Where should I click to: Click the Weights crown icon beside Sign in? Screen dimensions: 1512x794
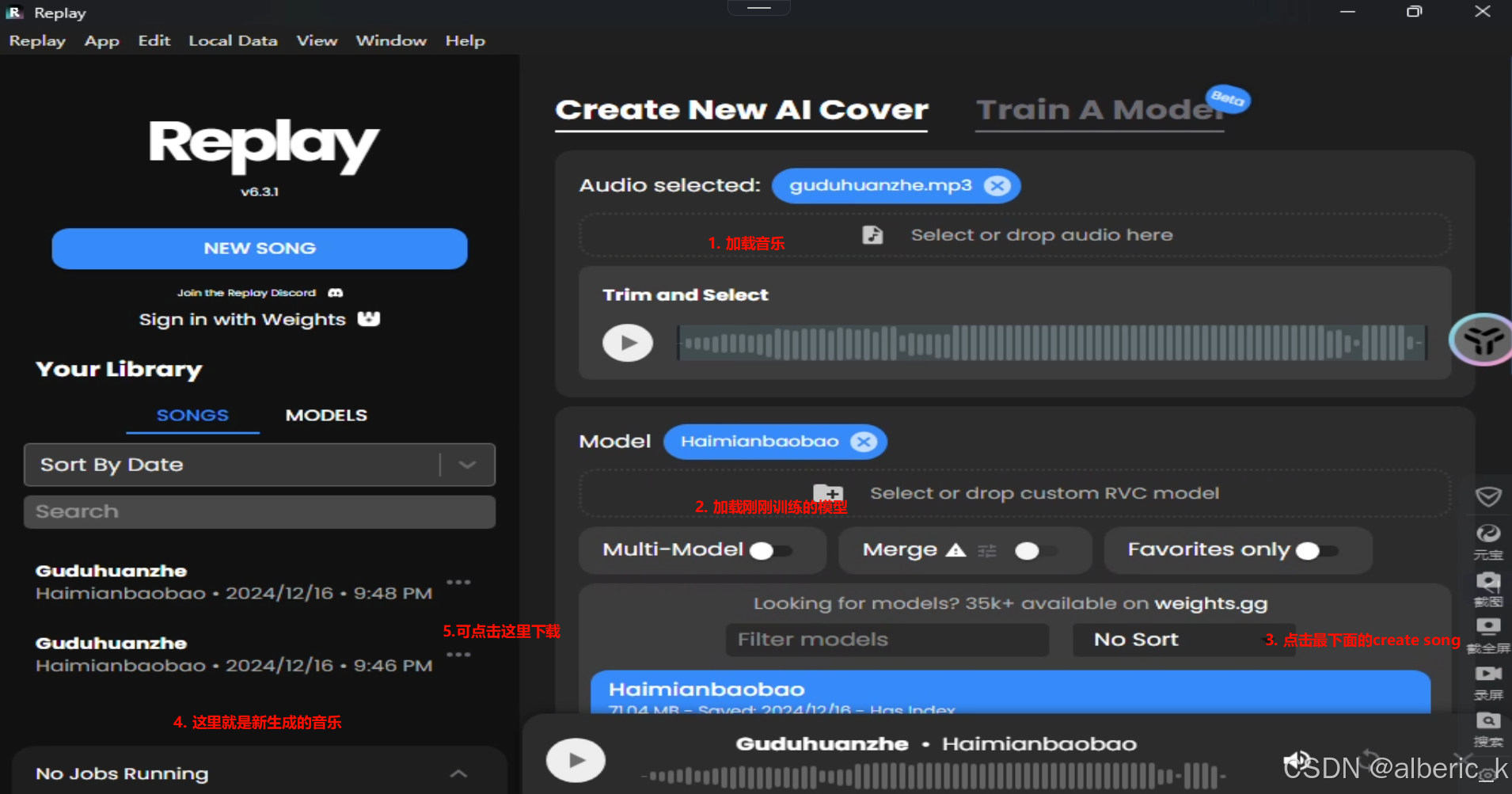(369, 318)
